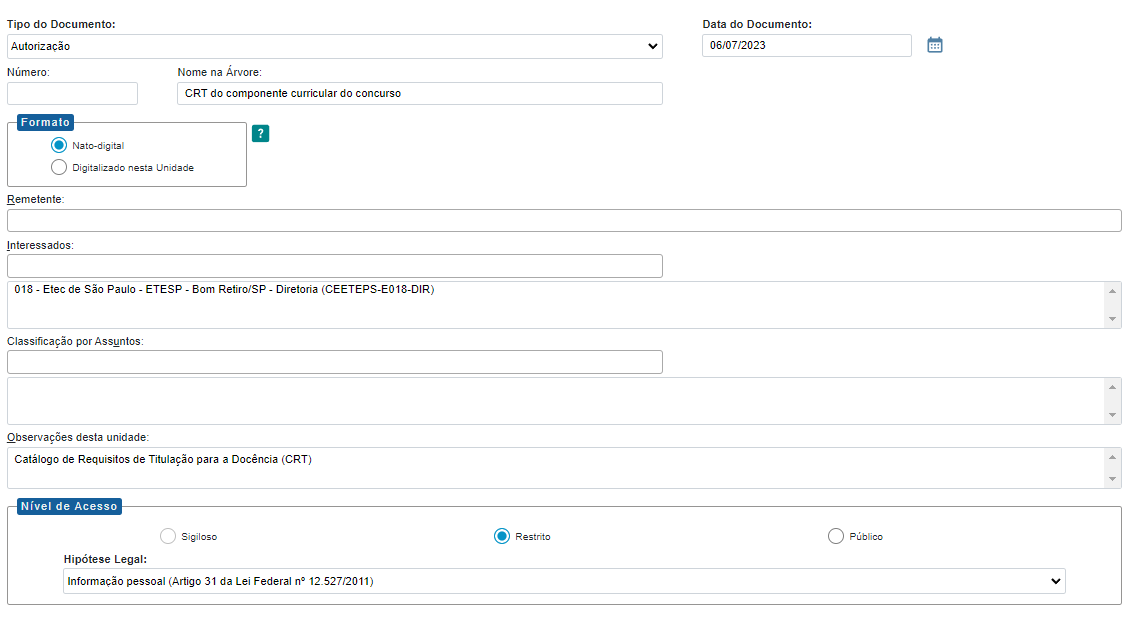Select the Público access level

click(x=836, y=536)
